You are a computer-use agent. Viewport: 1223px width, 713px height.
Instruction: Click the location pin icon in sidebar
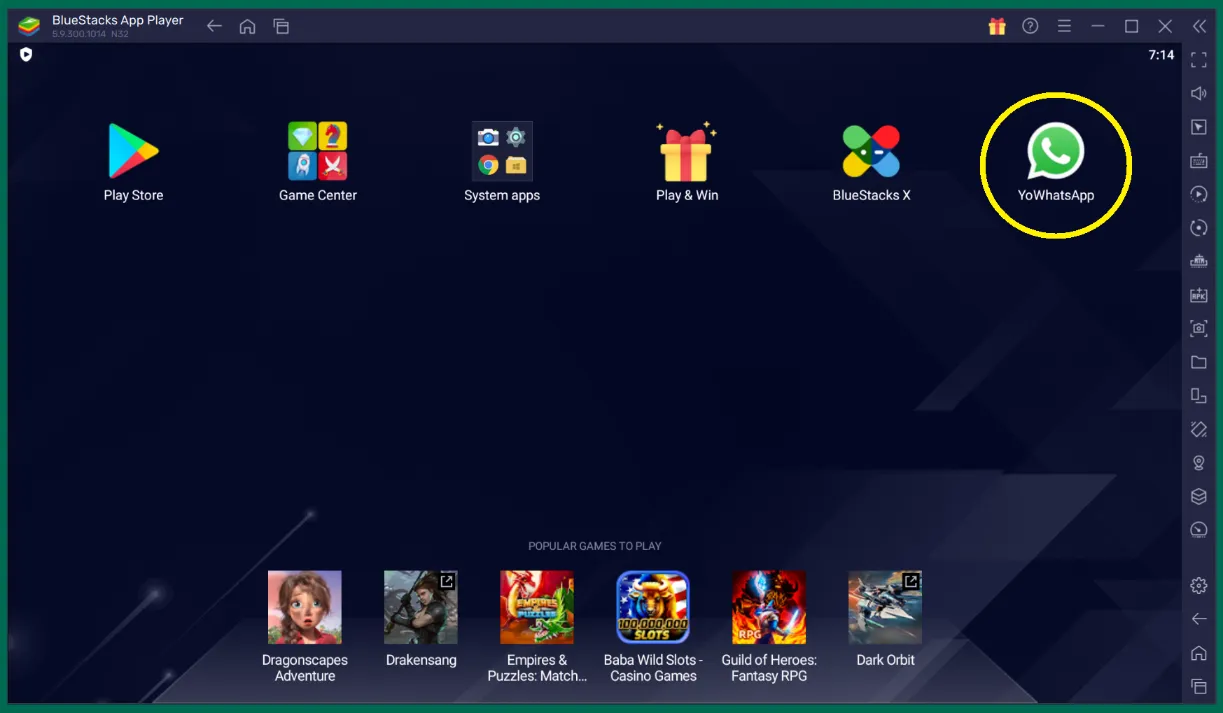click(1199, 463)
